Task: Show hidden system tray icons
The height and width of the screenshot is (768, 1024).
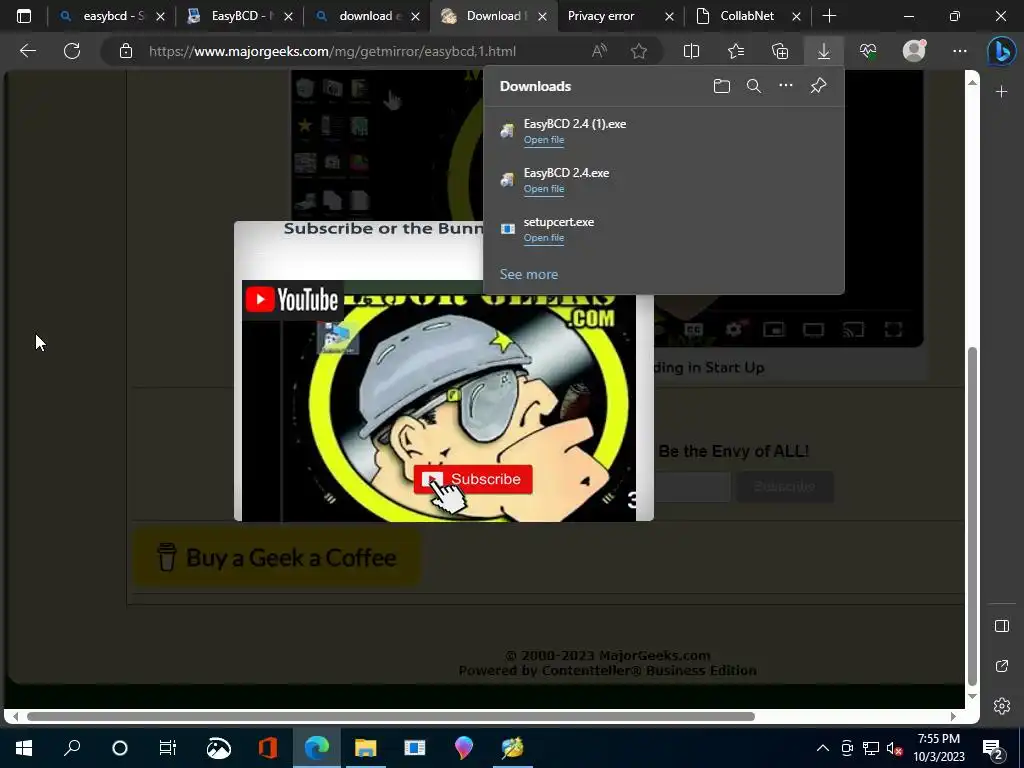Action: (823, 748)
